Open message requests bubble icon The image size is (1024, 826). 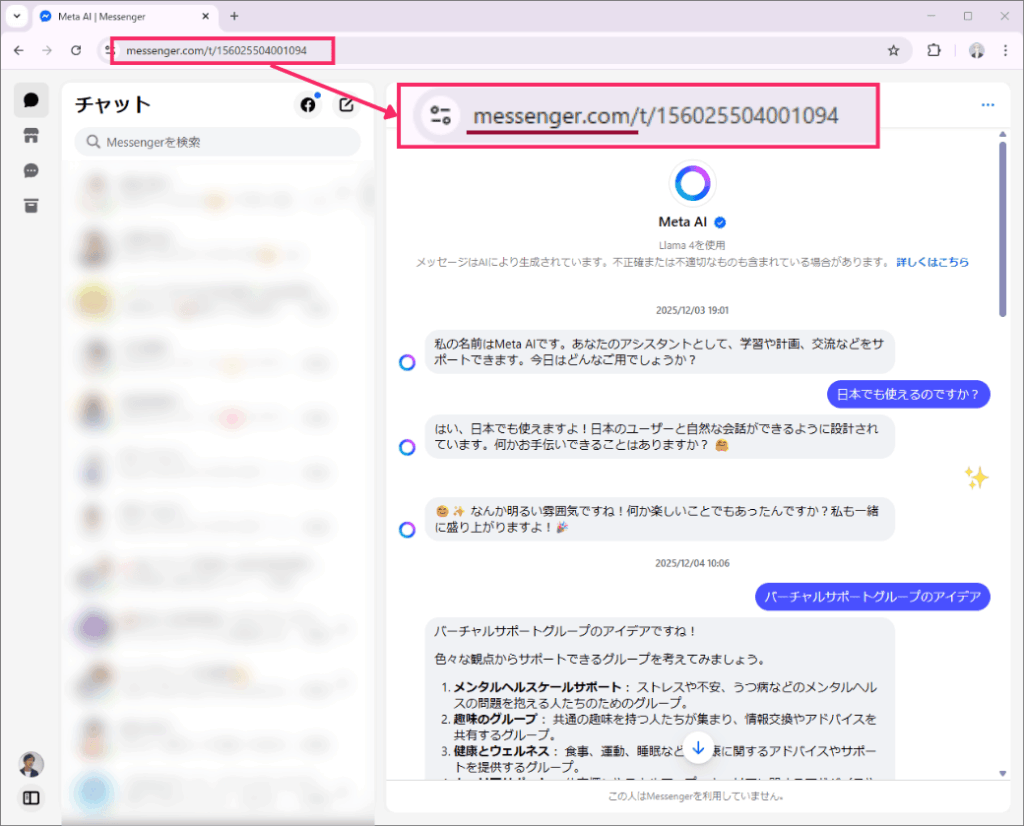(31, 171)
